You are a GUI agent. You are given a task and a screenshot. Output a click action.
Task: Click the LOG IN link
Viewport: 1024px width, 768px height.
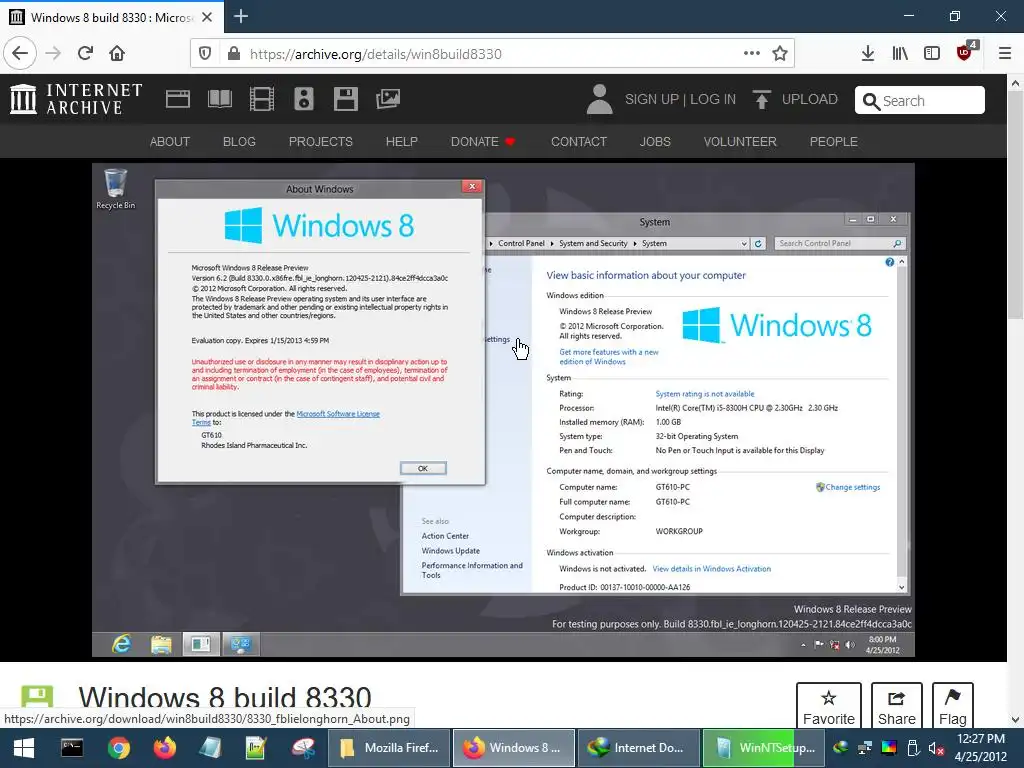click(x=713, y=99)
